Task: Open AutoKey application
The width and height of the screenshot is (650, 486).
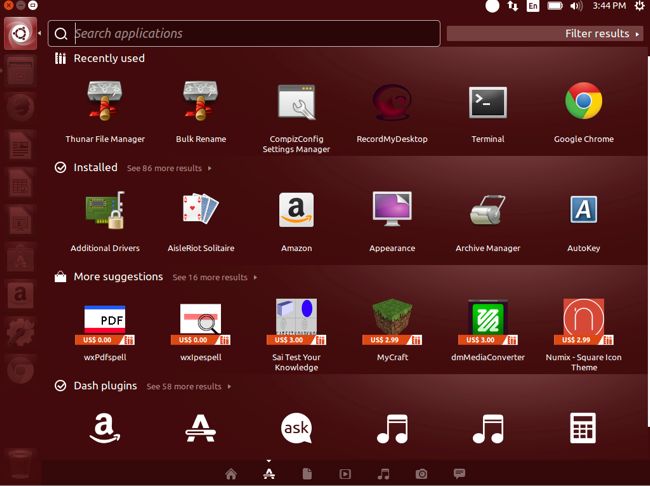Action: [584, 222]
